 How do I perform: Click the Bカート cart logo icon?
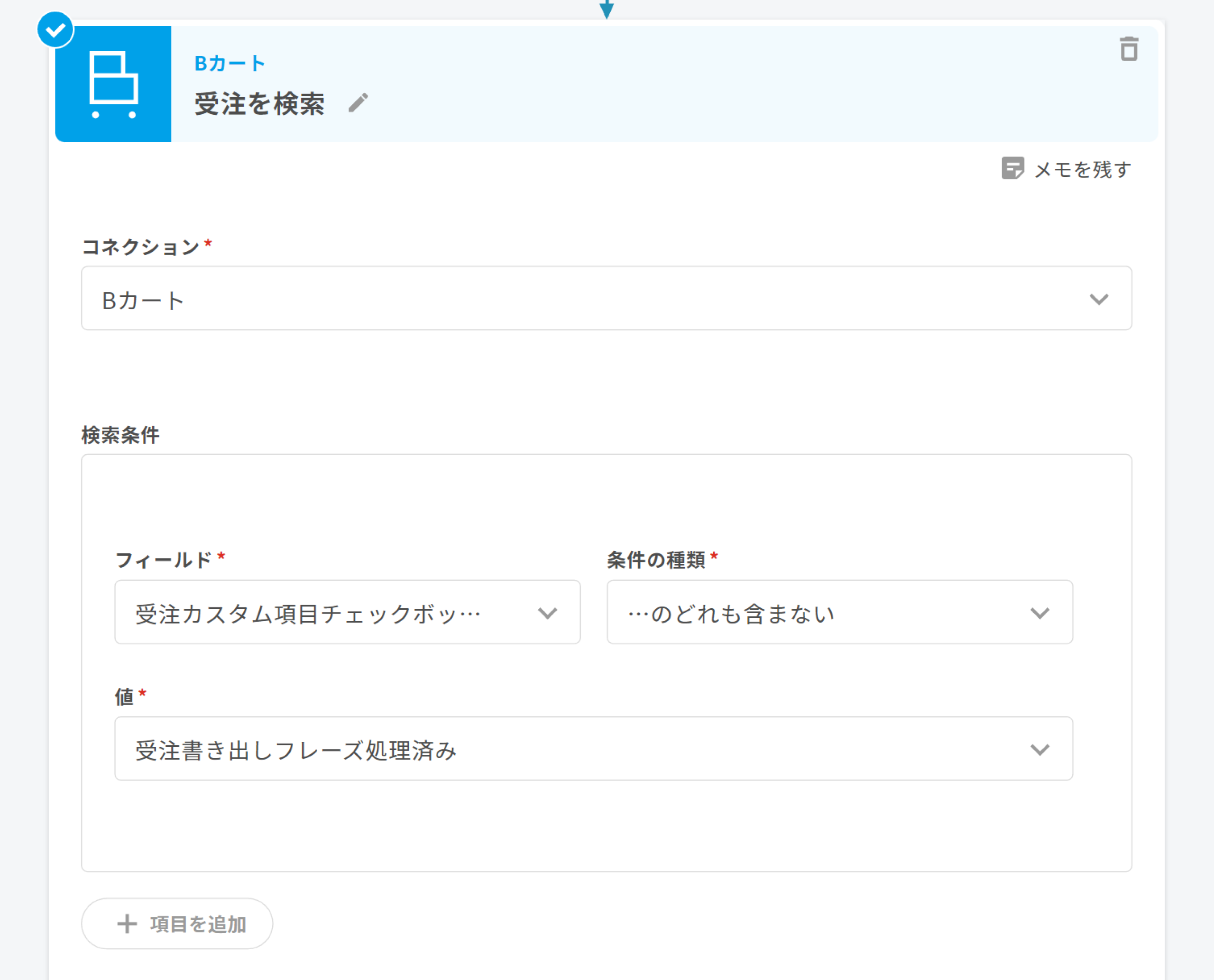coord(113,84)
